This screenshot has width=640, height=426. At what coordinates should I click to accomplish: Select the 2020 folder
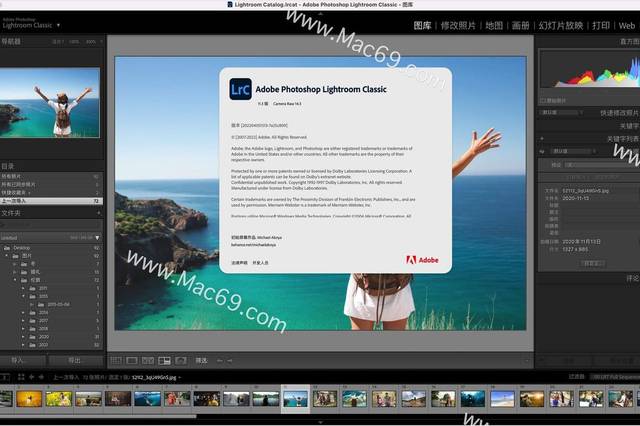(x=44, y=337)
